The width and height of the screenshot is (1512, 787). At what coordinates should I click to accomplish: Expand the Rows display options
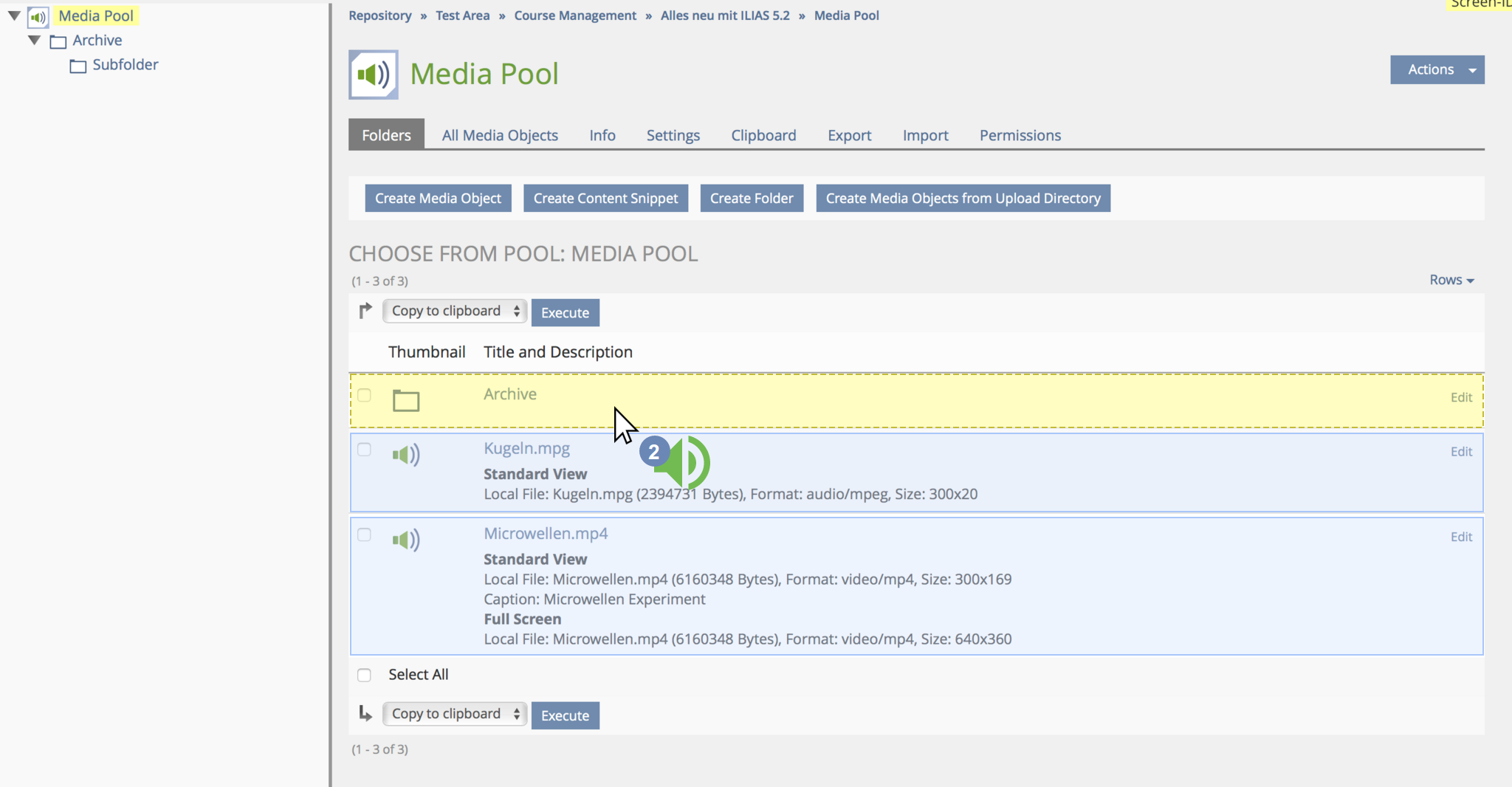[x=1451, y=281]
